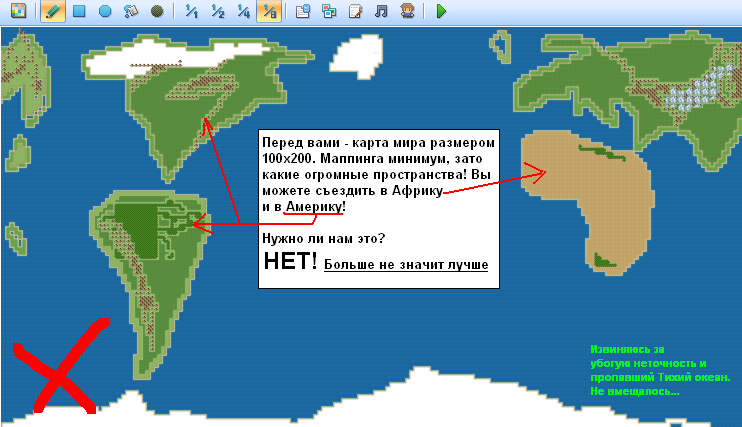Click the underlined word "Америку"

[x=314, y=206]
